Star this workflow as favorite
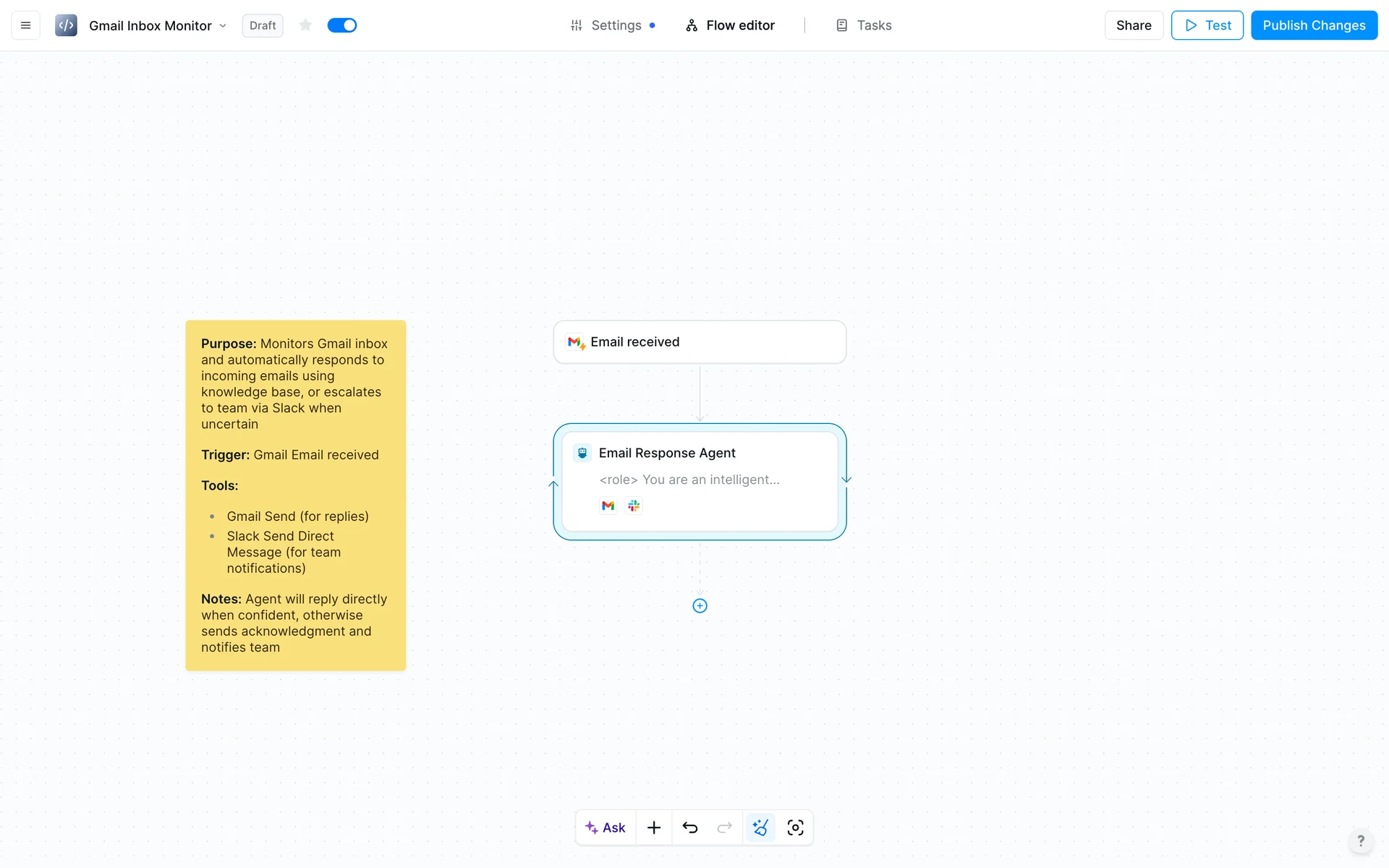This screenshot has width=1389, height=868. tap(305, 25)
